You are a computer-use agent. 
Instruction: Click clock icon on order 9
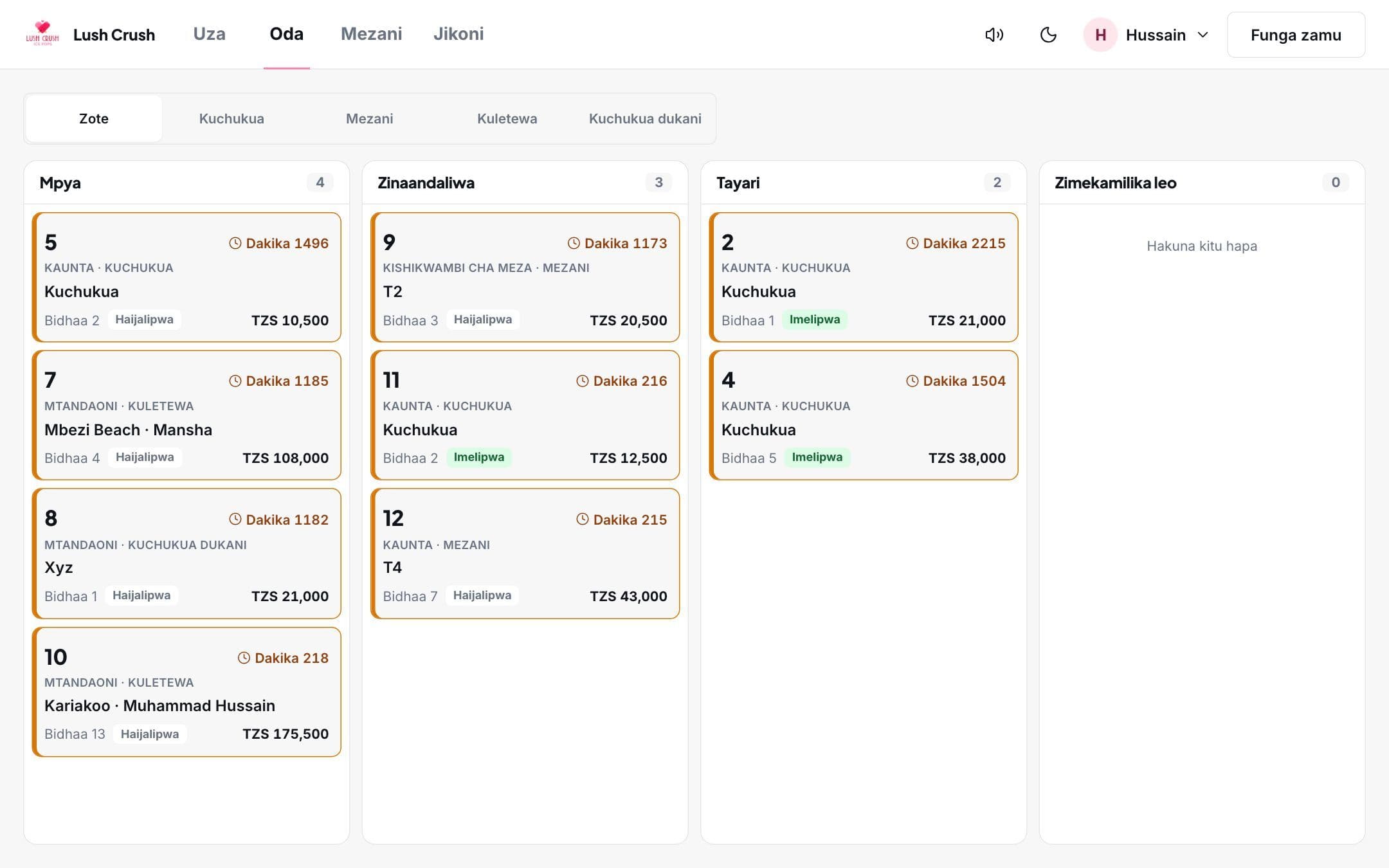coord(574,243)
